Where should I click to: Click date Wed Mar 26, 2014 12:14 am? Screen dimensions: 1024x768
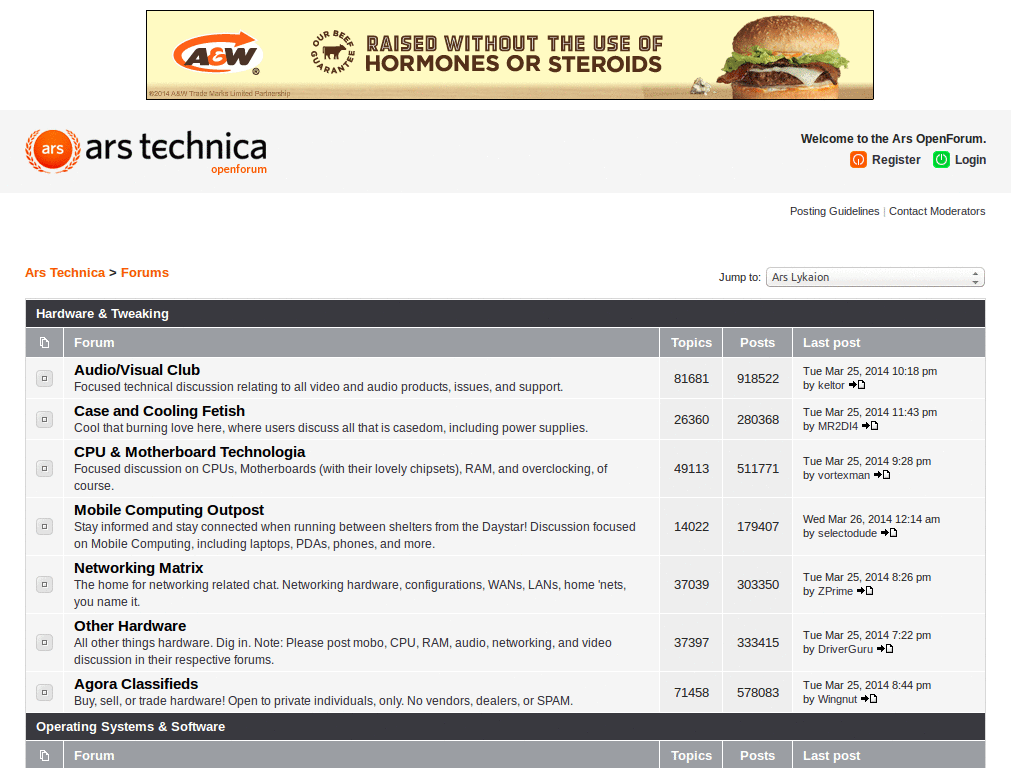tap(872, 519)
